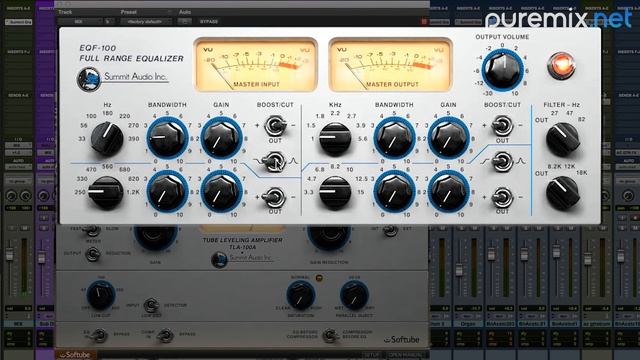Toggle the lower KHz-band Boost/Cut switch
Viewport: 640px width, 360px height.
pos(502,198)
